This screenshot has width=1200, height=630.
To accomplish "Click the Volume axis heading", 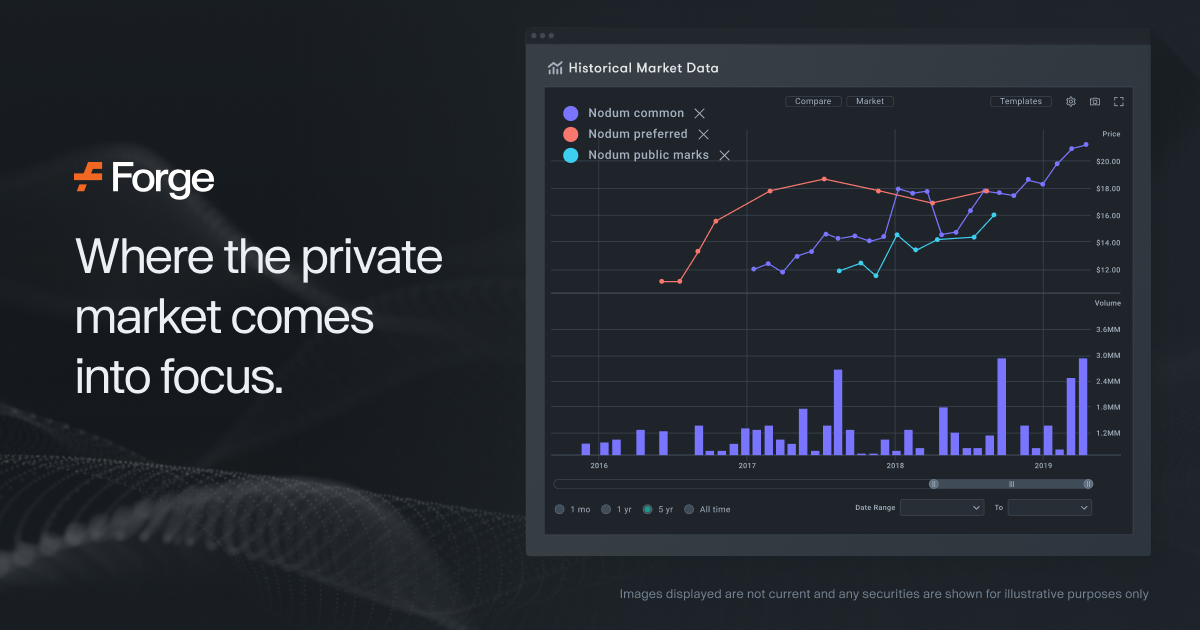I will tap(1108, 303).
